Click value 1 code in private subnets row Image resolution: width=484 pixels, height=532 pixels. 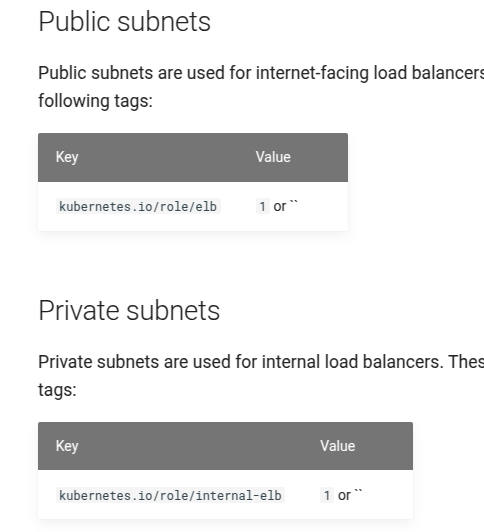point(327,495)
